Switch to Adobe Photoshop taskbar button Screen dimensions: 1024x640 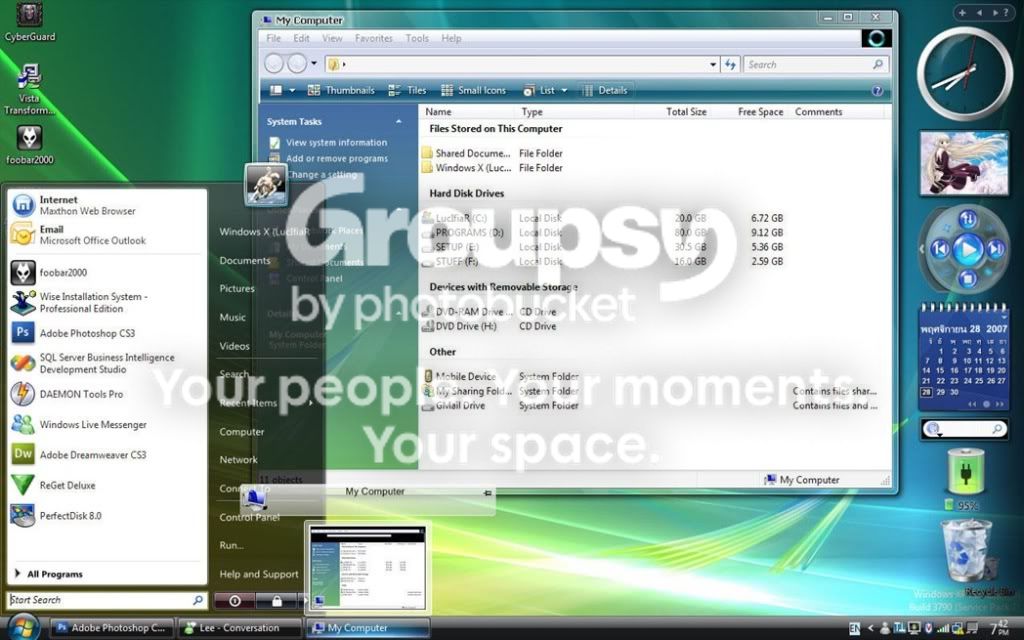112,628
